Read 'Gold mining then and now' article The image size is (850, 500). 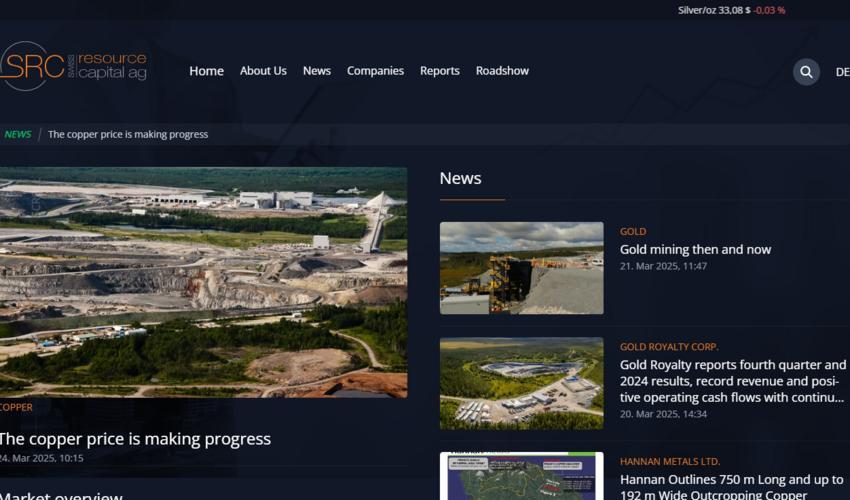tap(695, 250)
